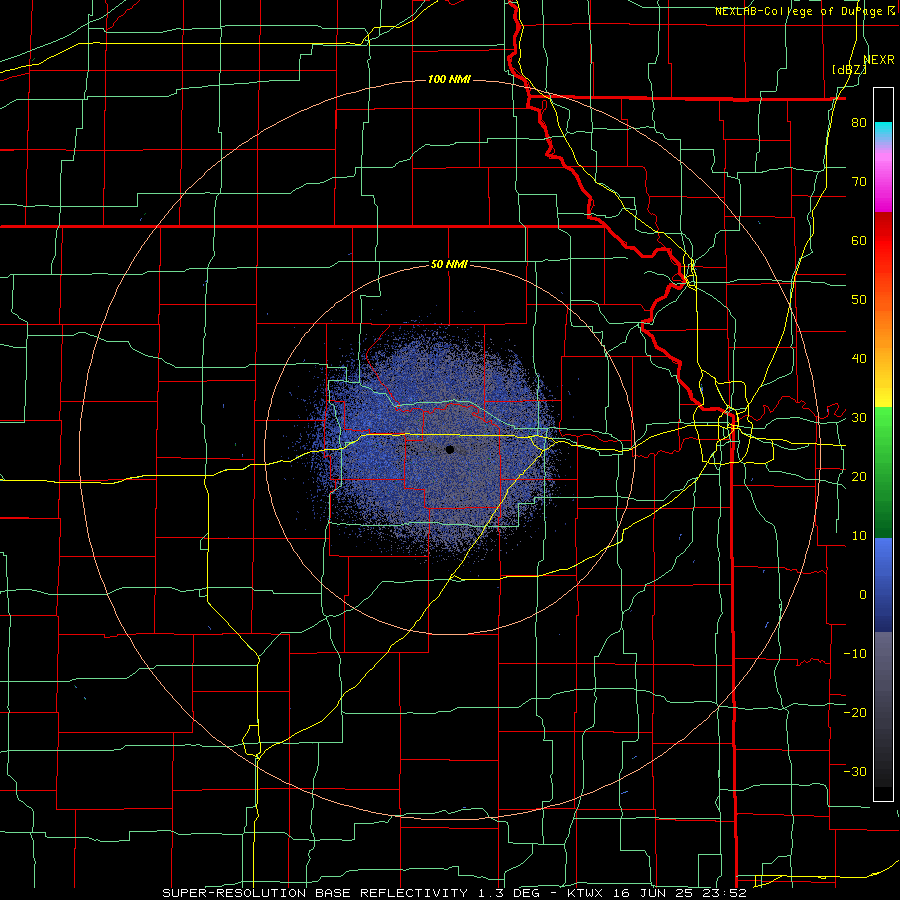The height and width of the screenshot is (900, 900).
Task: Click the '50 NMI' range ring label
Action: (449, 264)
